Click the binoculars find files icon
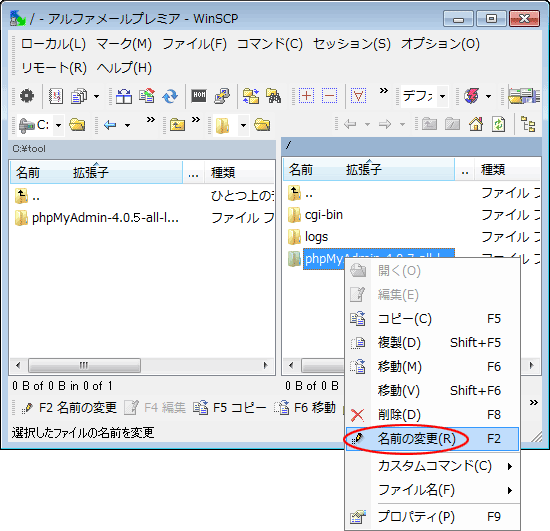The width and height of the screenshot is (550, 531). pyautogui.click(x=274, y=96)
